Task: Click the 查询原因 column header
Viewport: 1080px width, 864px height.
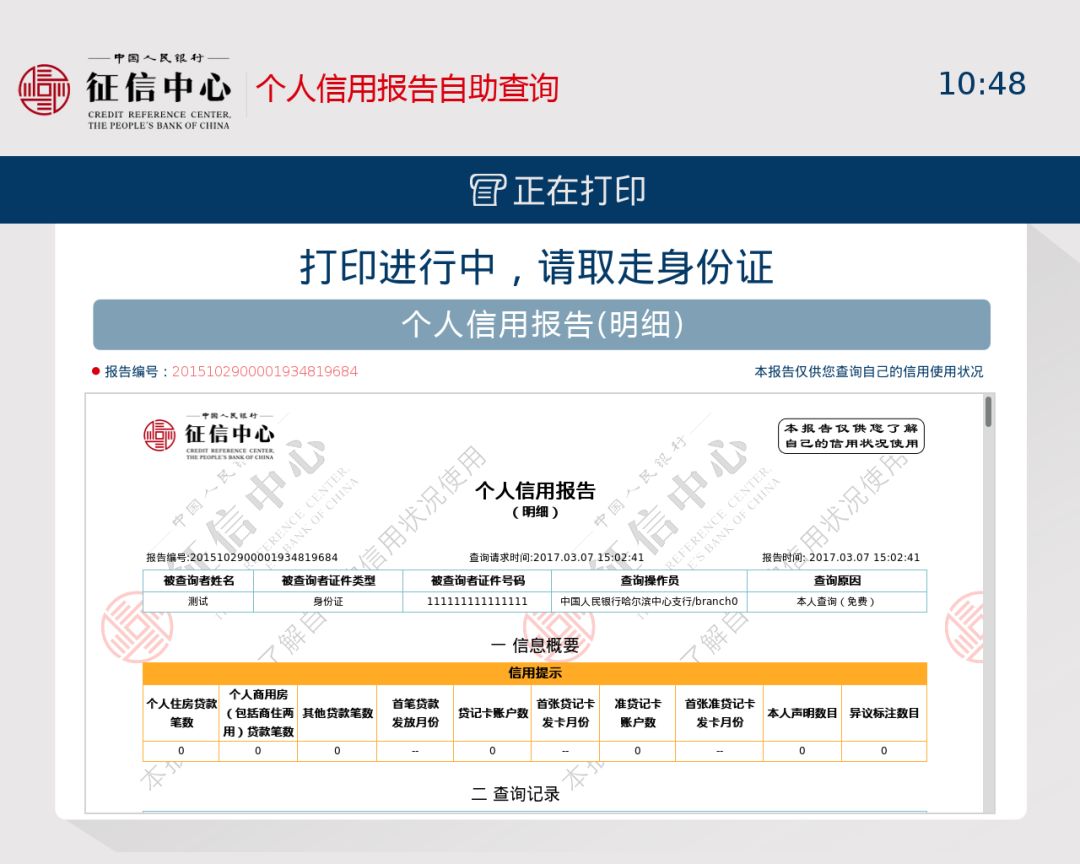Action: click(837, 581)
